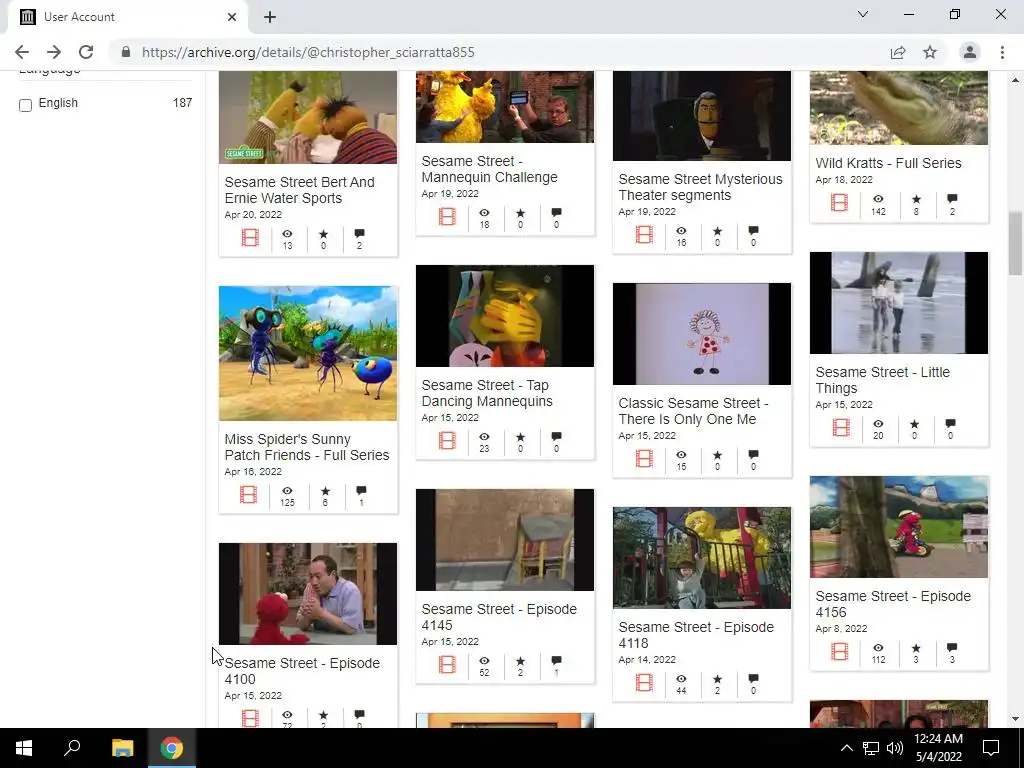Screen dimensions: 1024x768
Task: Click the There Is Only One Me thumbnail
Action: coord(702,334)
